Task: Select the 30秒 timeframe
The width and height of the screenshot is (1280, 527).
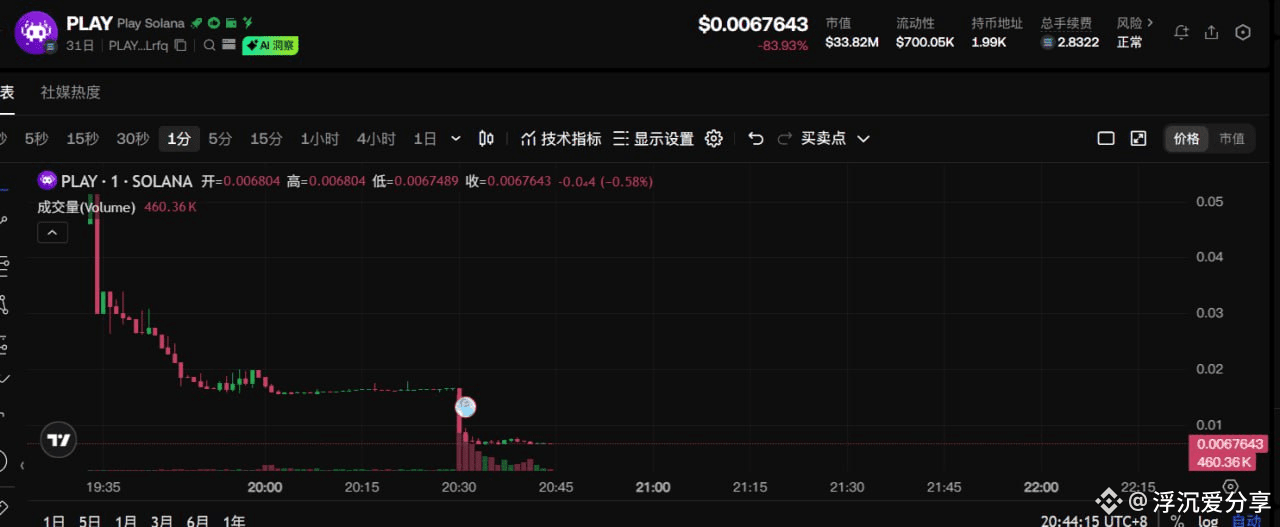Action: coord(132,139)
